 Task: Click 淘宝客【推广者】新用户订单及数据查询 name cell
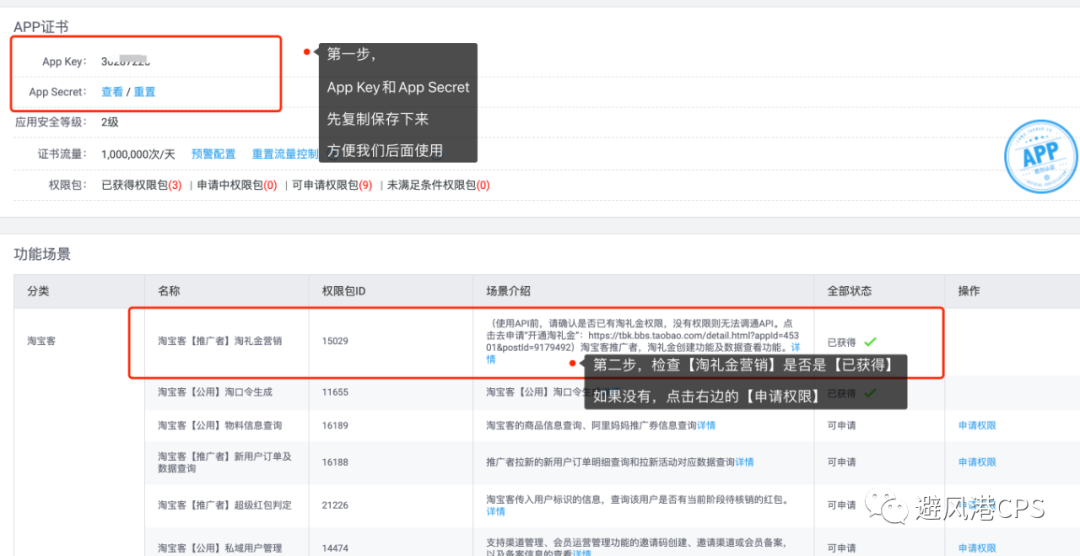coord(225,462)
